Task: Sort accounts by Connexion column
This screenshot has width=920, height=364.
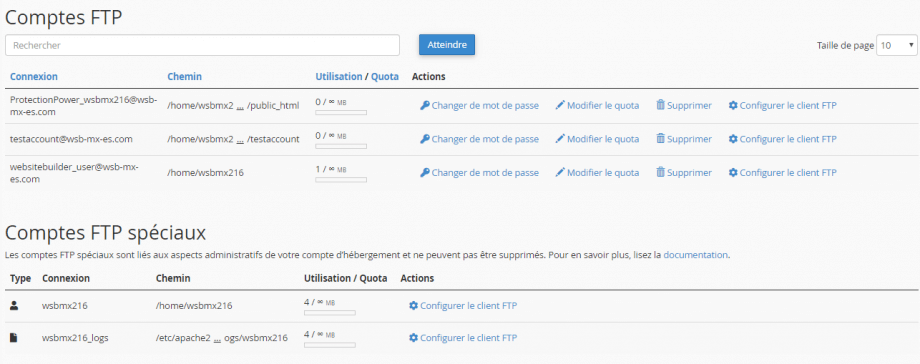Action: coord(34,76)
